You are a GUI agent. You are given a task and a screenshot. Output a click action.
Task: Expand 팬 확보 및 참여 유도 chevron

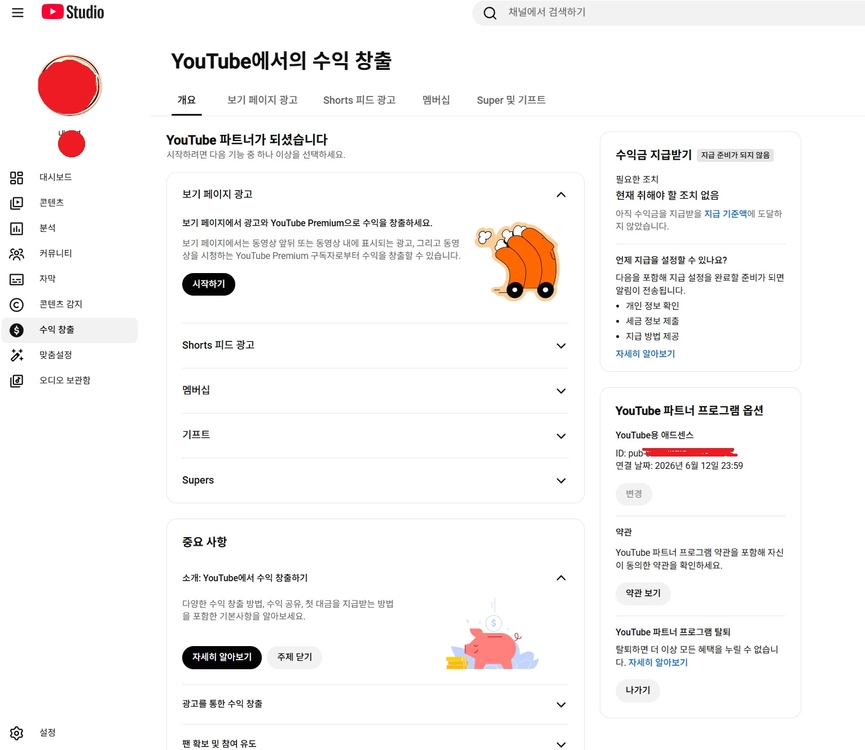point(561,744)
